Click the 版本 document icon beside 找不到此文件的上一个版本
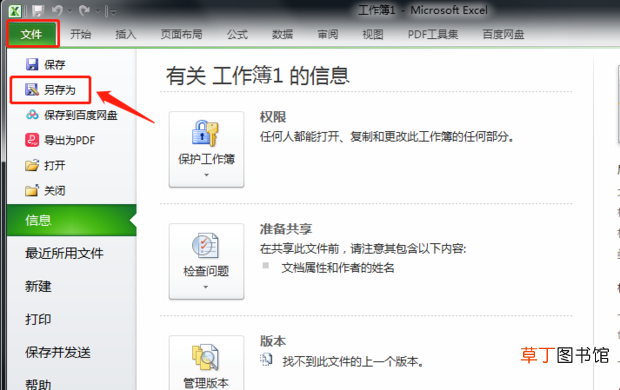Viewport: 620px width, 390px height. [x=266, y=360]
